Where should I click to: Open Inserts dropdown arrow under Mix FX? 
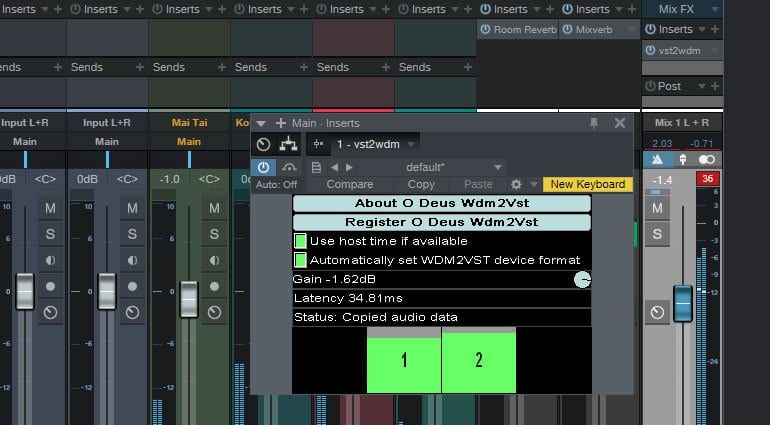(702, 29)
